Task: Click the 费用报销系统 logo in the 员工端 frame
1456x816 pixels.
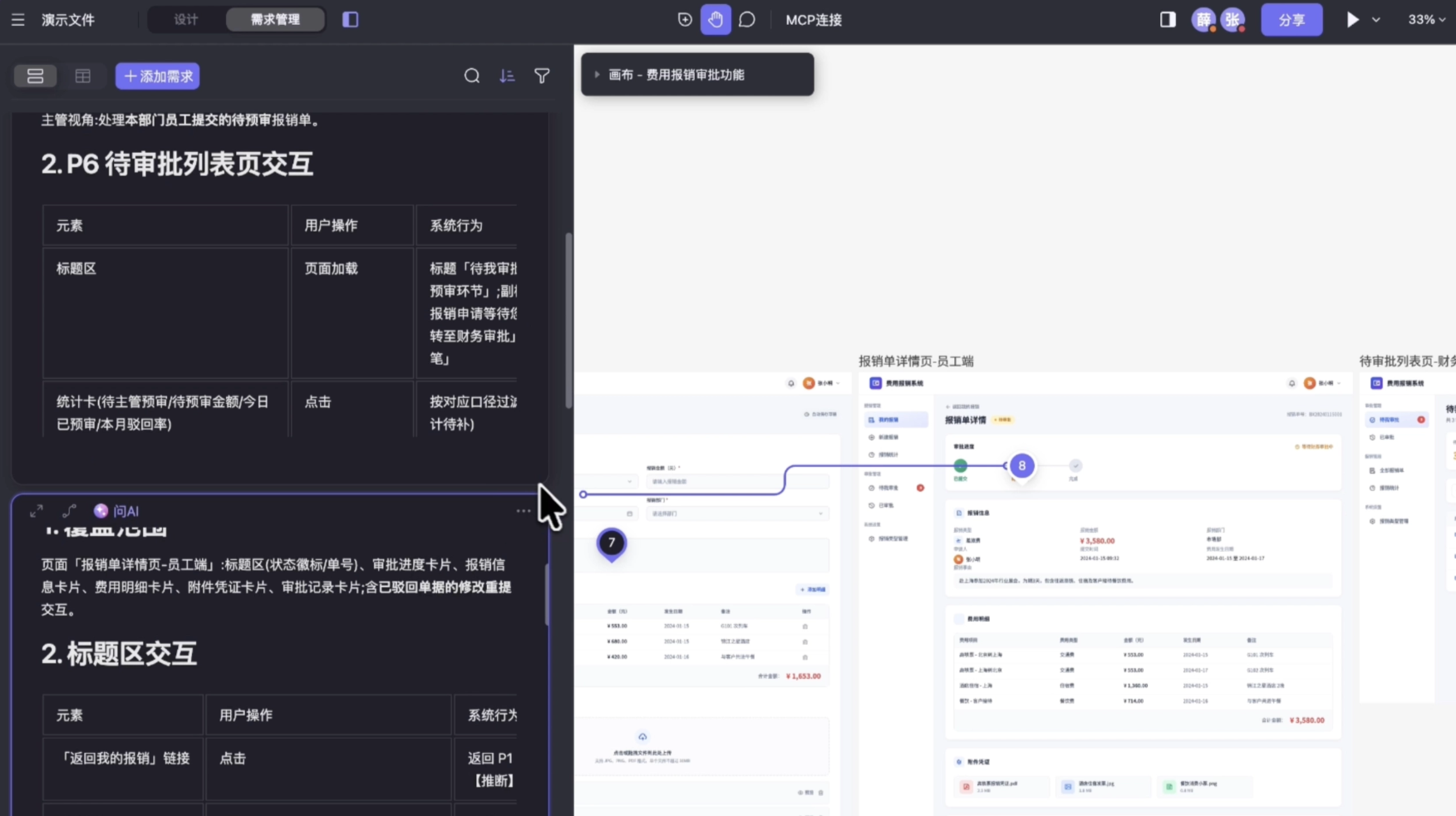Action: click(x=897, y=383)
